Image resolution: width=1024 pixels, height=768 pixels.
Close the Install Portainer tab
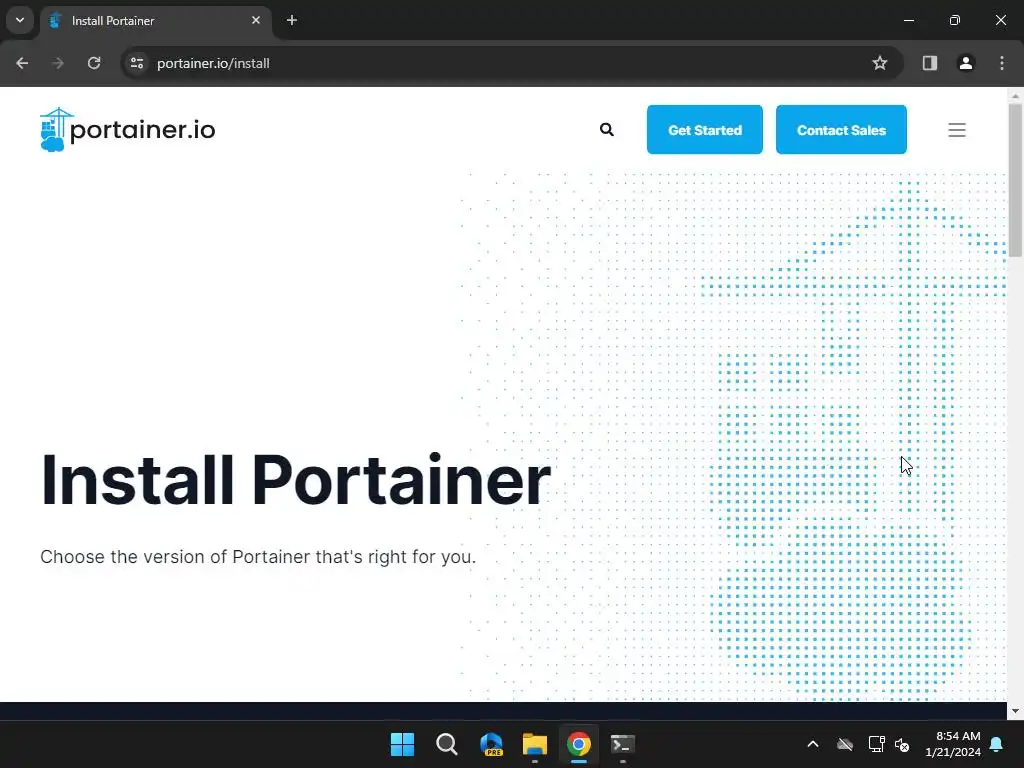[x=256, y=20]
